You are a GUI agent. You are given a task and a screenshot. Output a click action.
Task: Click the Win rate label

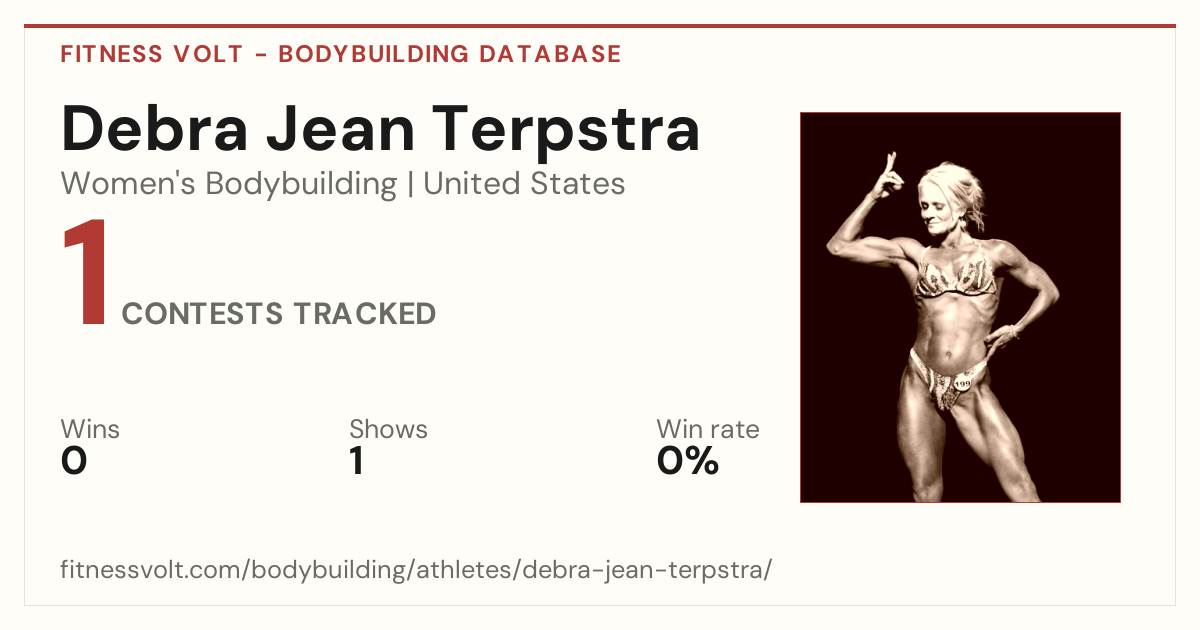point(707,429)
